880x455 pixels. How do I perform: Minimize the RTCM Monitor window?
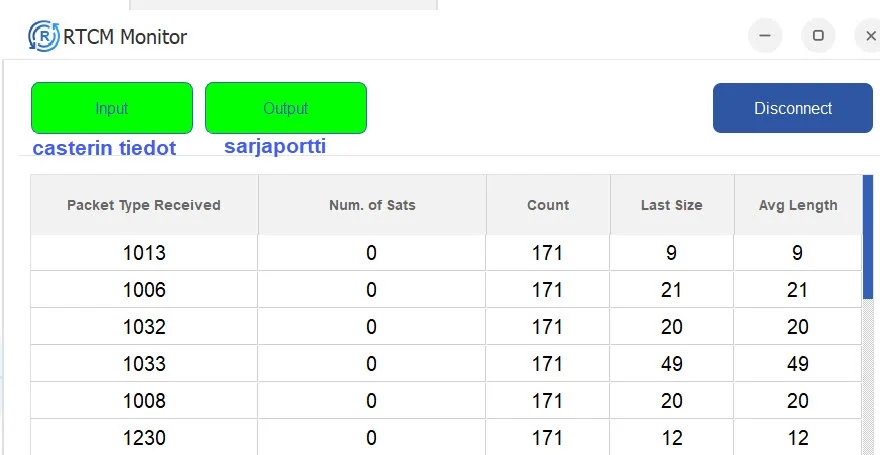click(764, 36)
